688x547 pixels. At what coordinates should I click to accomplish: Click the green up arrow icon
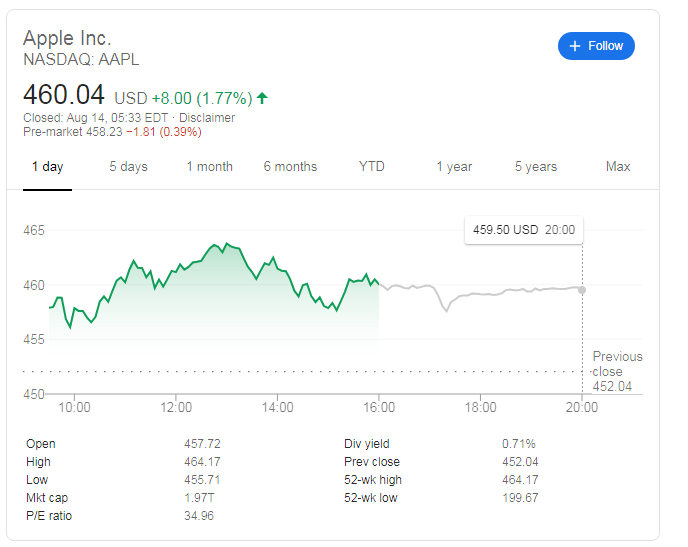pos(262,98)
